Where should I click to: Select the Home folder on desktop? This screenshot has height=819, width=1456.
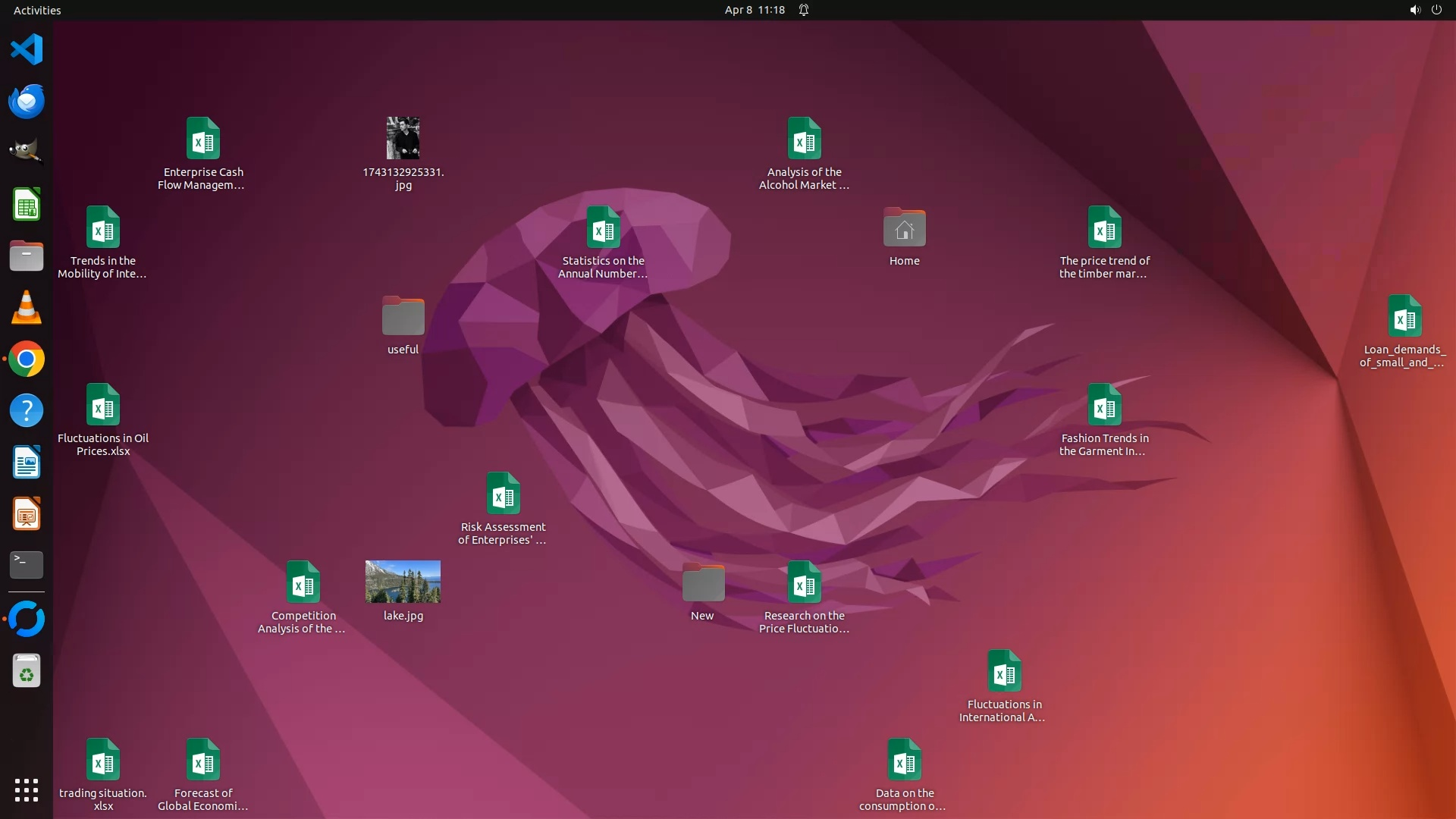coord(904,227)
